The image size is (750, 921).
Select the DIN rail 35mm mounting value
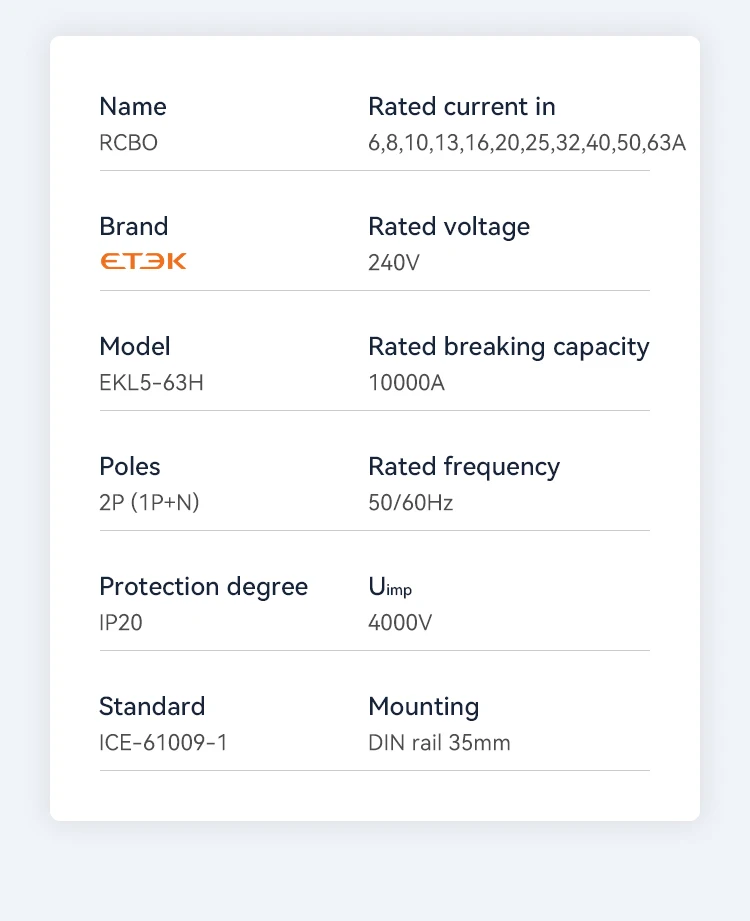(x=439, y=743)
